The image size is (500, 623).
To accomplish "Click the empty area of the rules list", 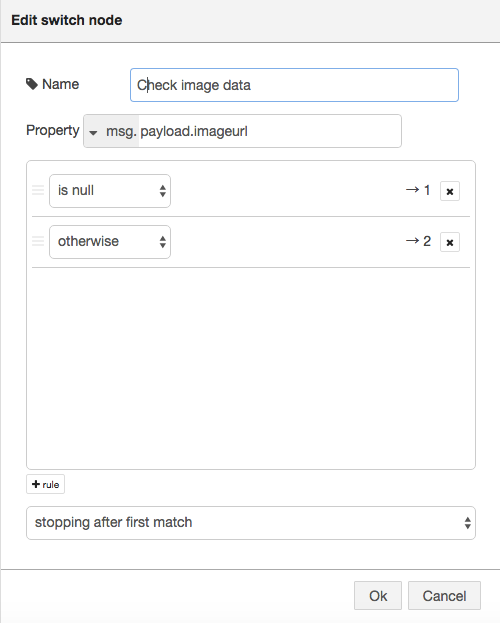I will 251,368.
